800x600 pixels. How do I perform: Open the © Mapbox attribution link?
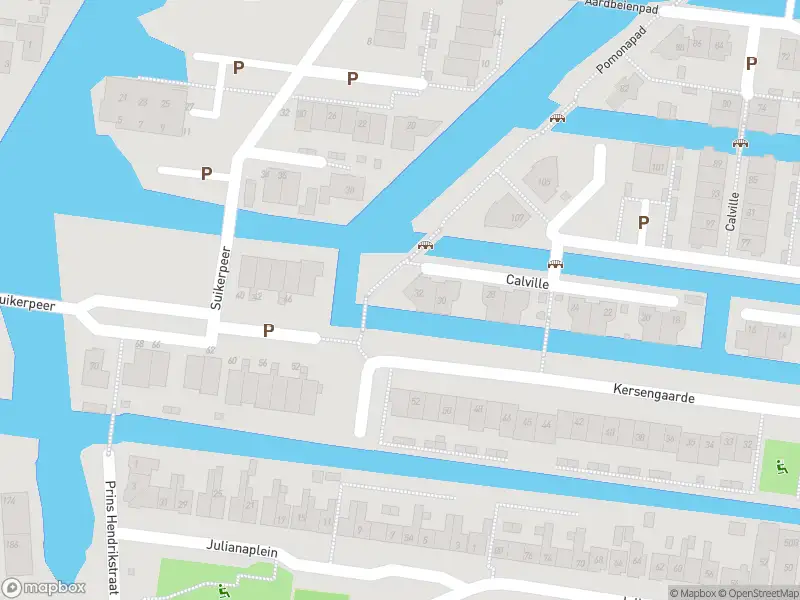[693, 593]
